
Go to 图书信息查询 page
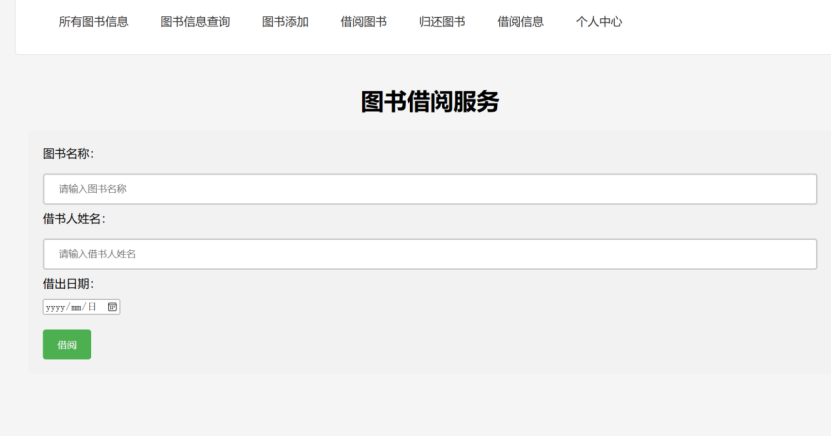coord(195,22)
